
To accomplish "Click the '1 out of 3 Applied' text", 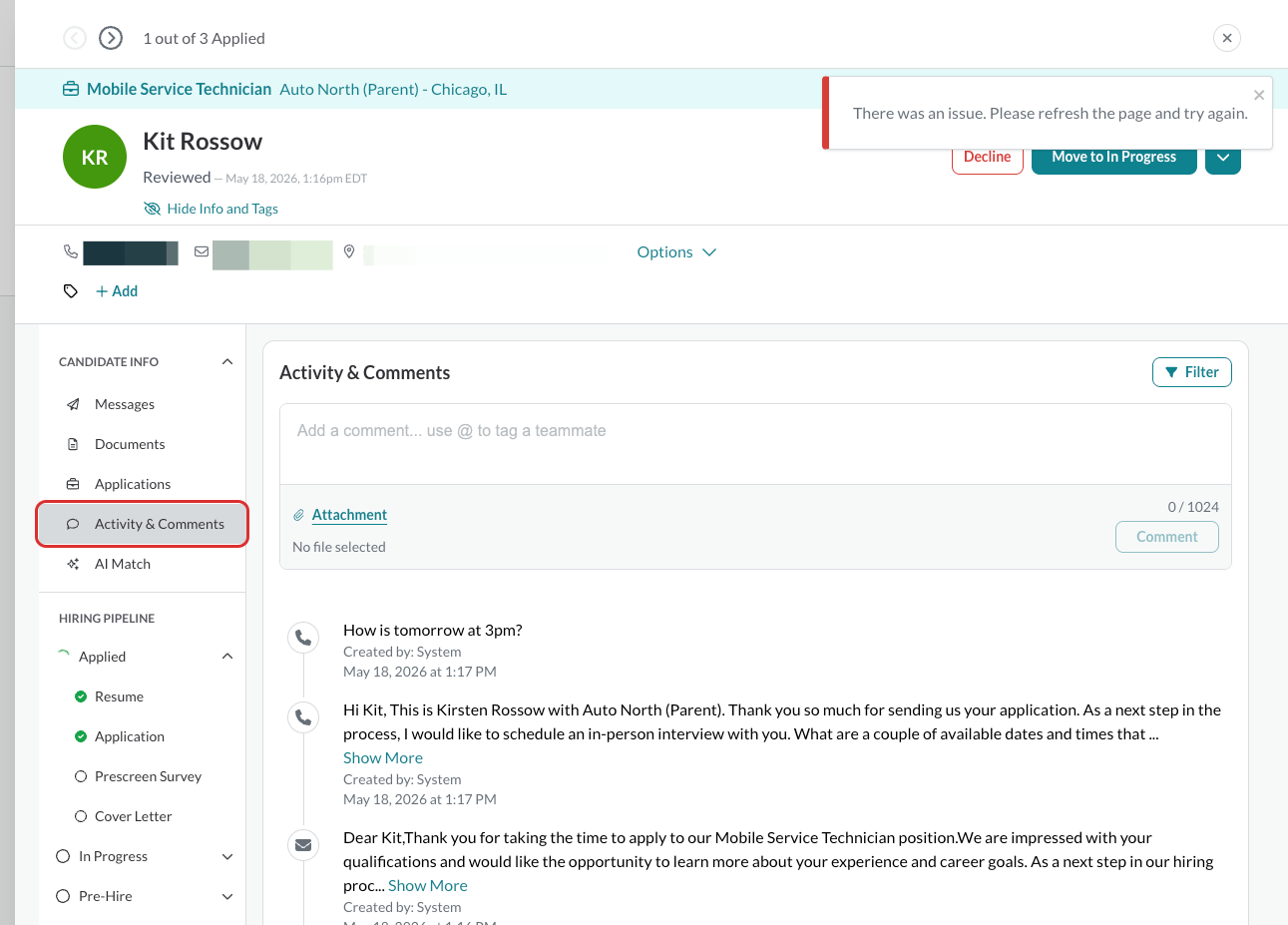I will [204, 38].
